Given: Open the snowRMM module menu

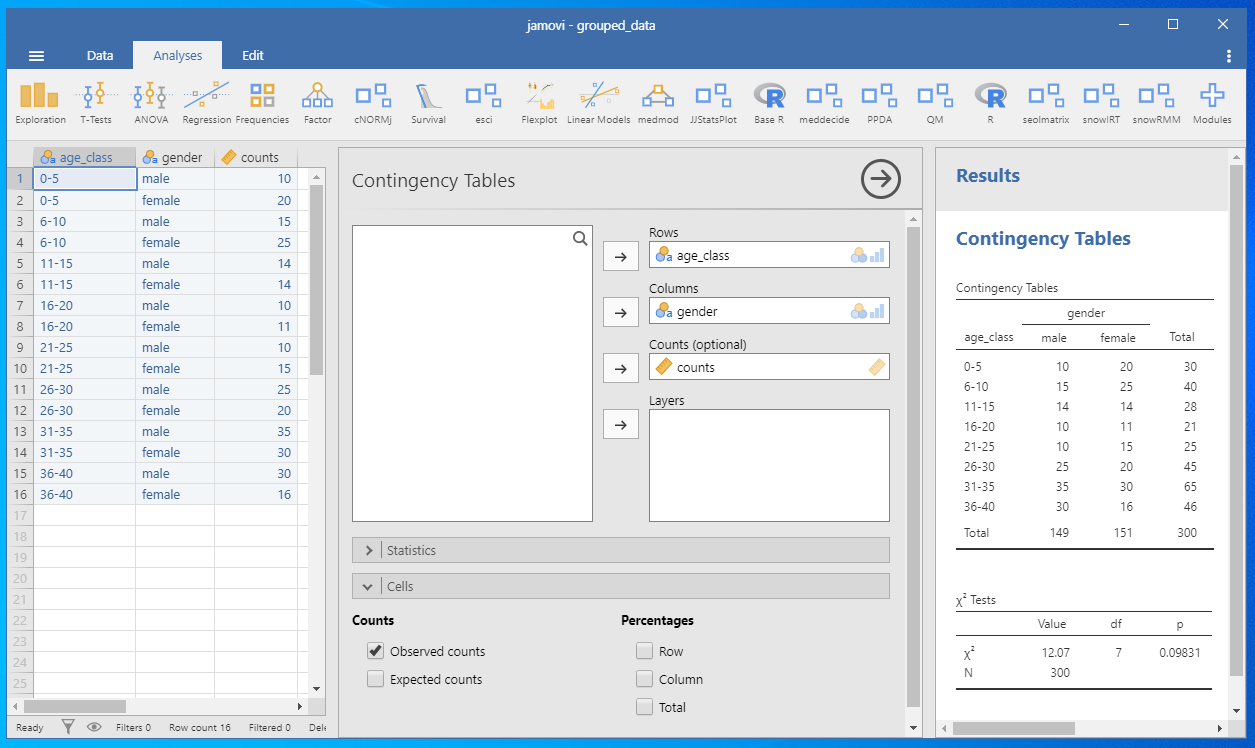Looking at the screenshot, I should tap(1156, 103).
